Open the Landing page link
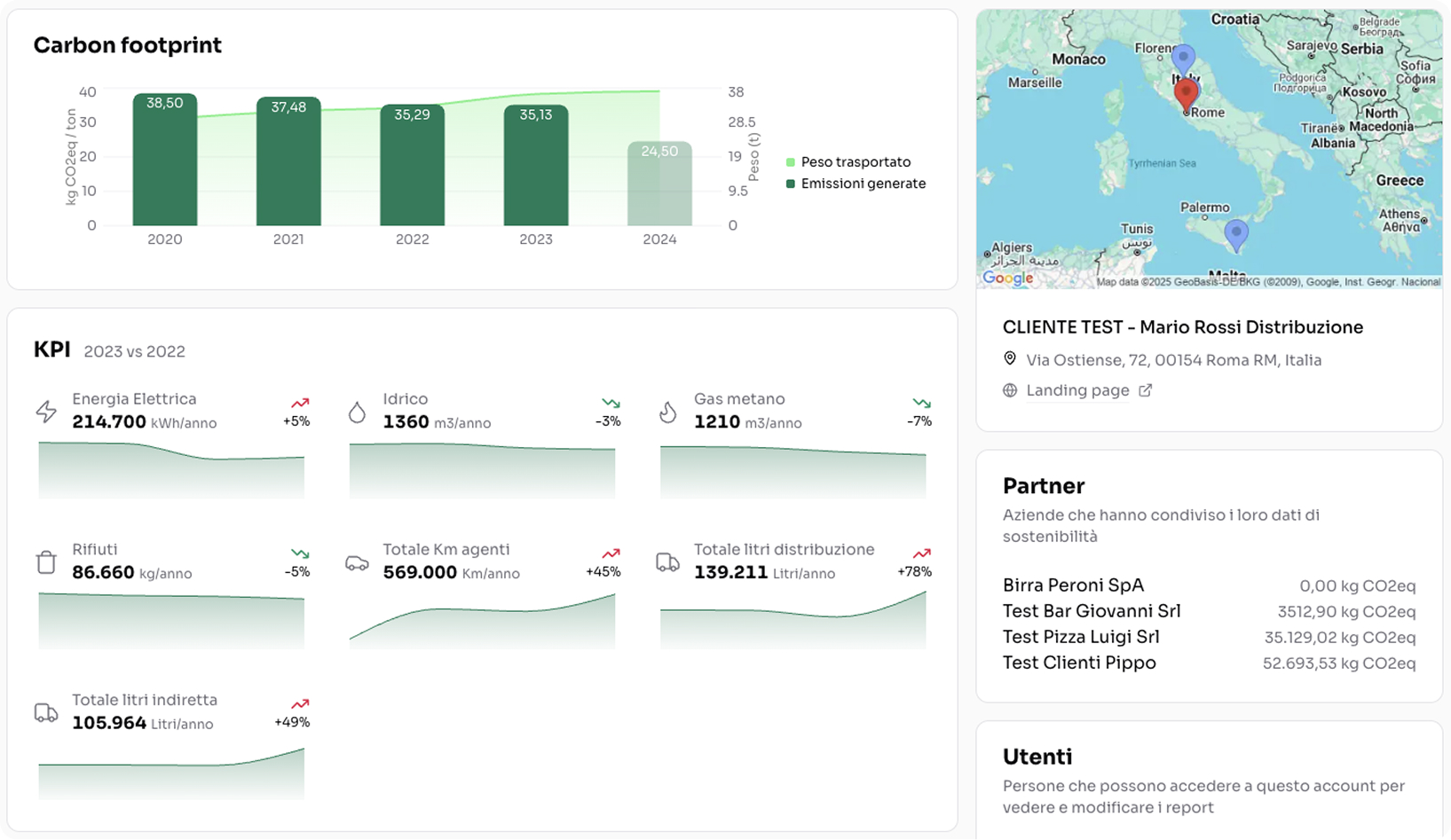Screen dimensions: 1451x840 click(x=1077, y=390)
